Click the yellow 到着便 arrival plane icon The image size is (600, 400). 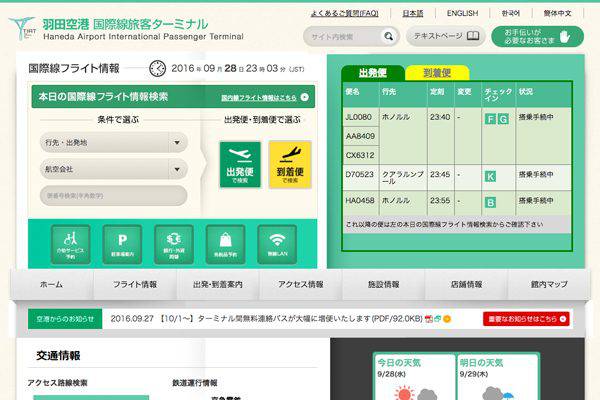290,165
